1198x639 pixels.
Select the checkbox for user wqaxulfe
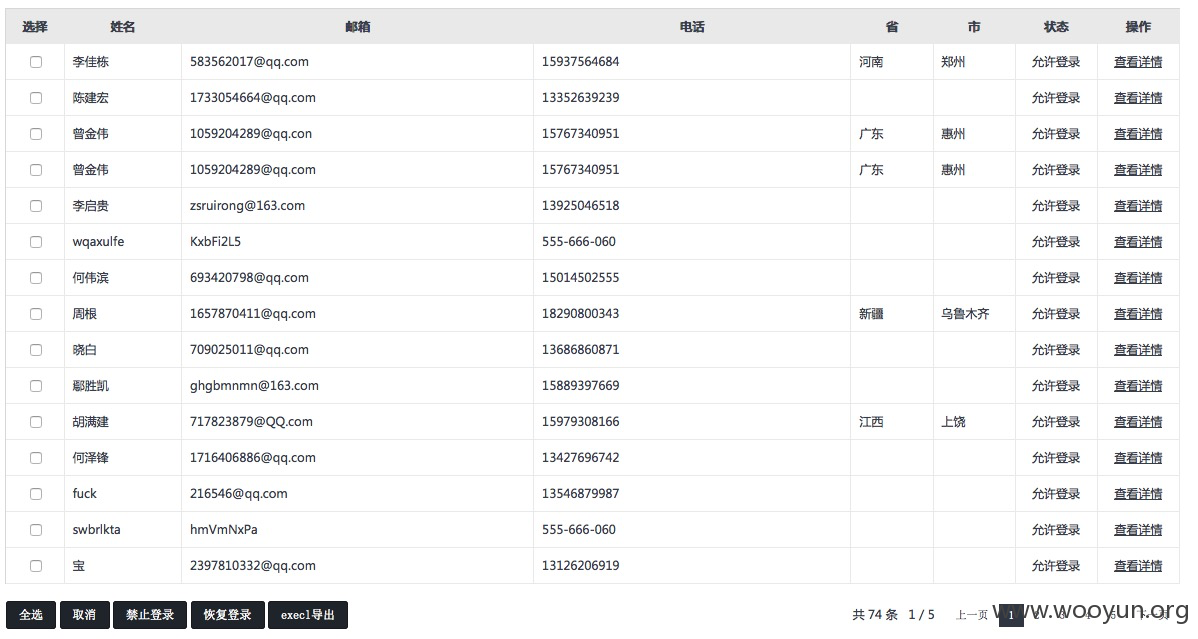click(x=36, y=242)
